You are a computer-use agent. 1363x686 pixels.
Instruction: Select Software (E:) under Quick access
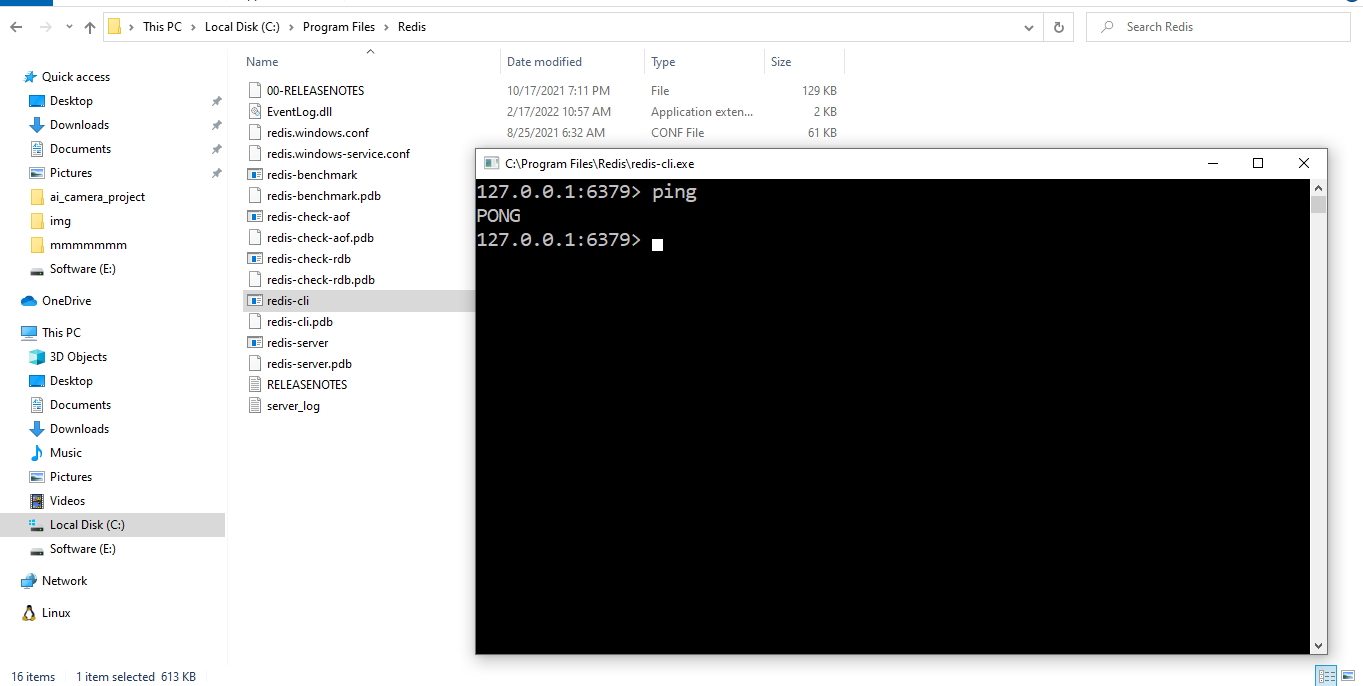pyautogui.click(x=82, y=269)
